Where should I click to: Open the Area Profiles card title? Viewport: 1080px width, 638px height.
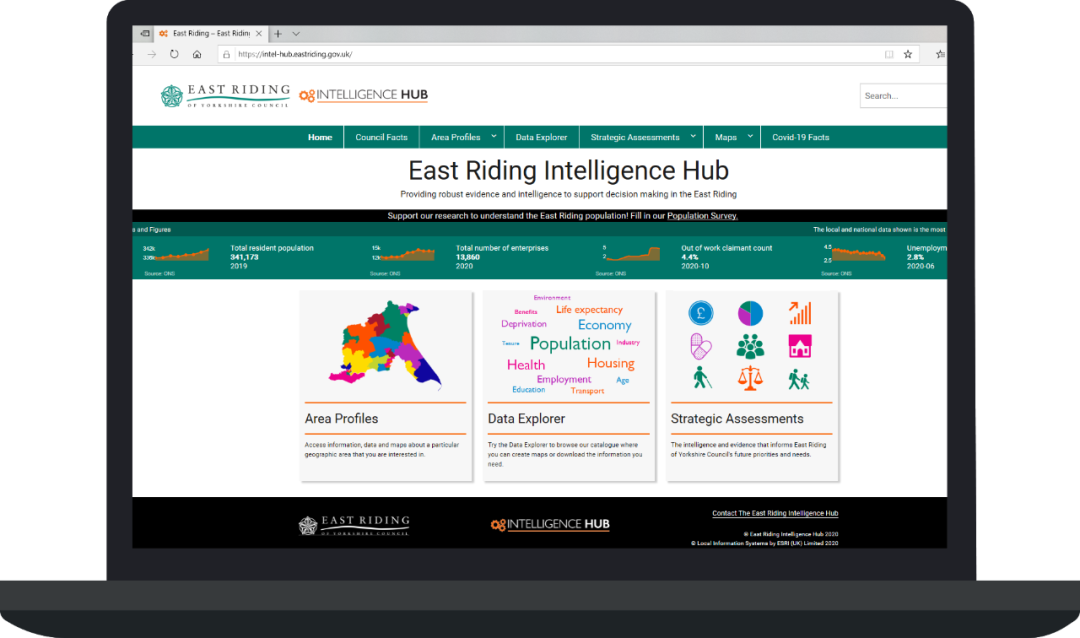coord(341,419)
